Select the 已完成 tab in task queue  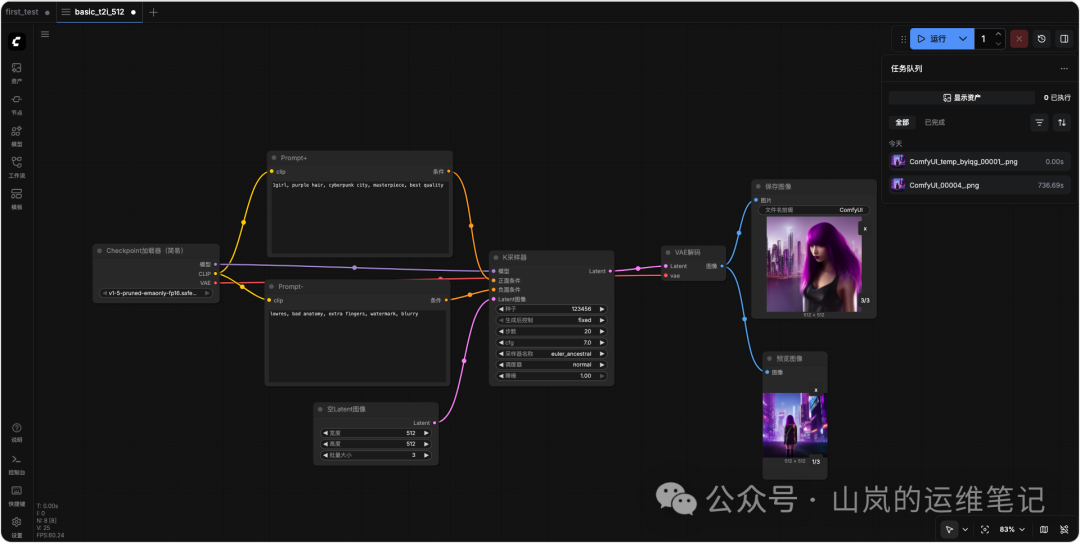click(x=934, y=122)
